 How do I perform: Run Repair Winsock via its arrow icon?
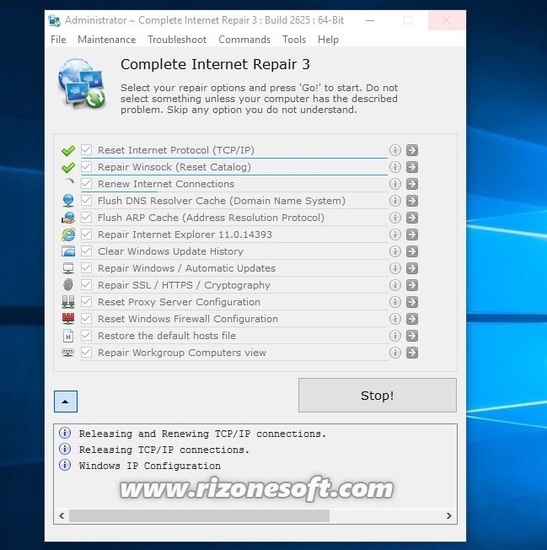tap(412, 167)
